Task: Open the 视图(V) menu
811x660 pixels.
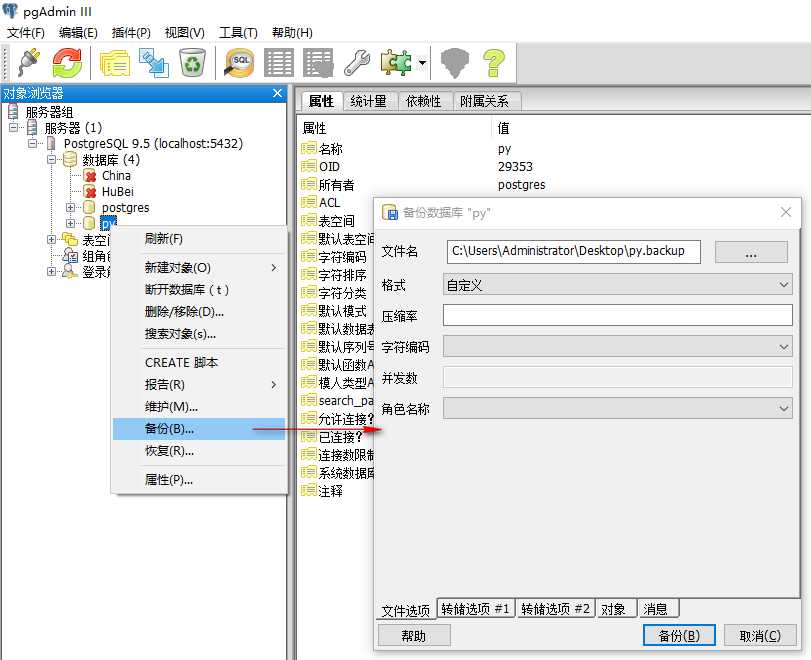Action: coord(184,33)
